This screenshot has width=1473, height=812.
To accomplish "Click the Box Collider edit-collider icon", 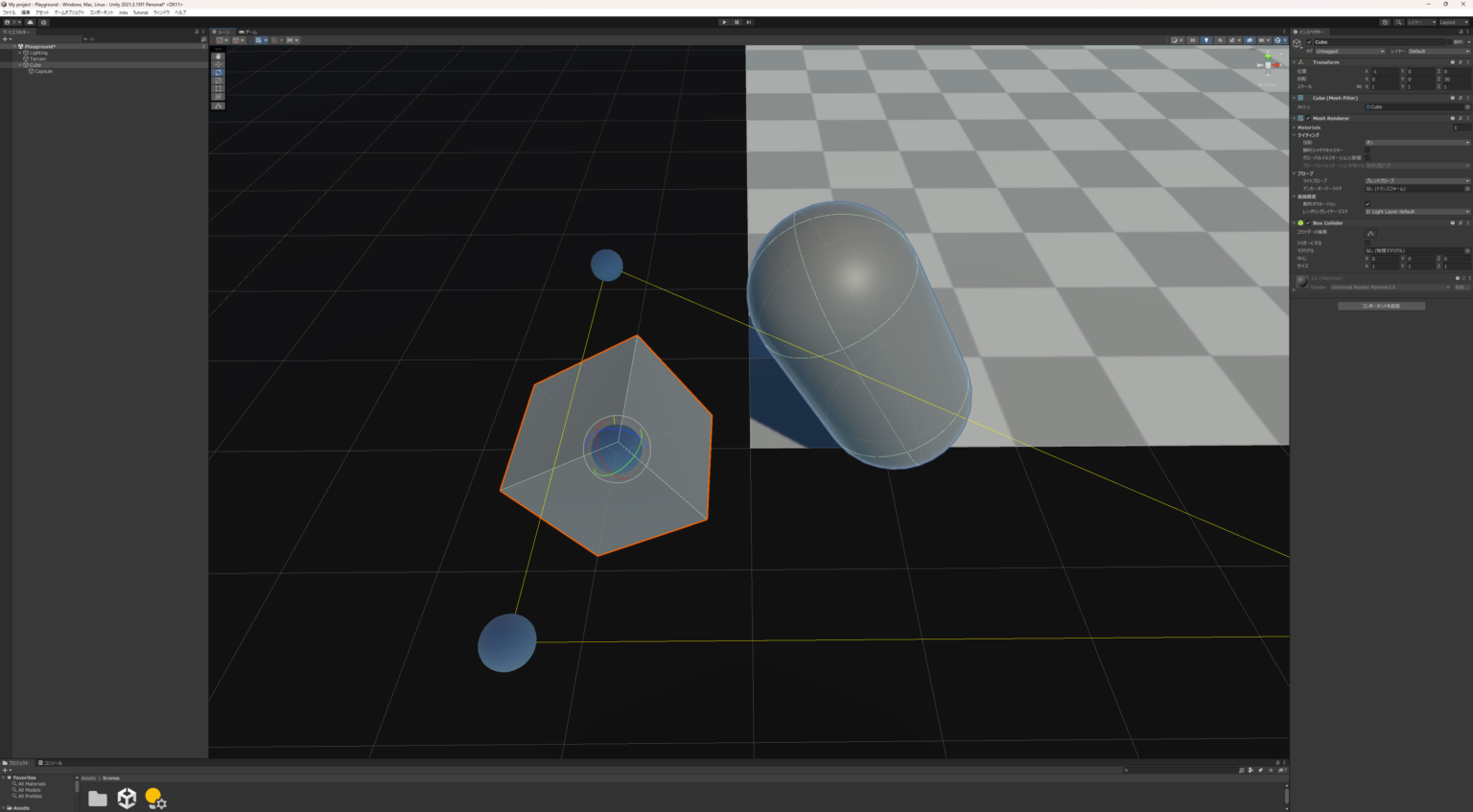I will [x=1370, y=233].
